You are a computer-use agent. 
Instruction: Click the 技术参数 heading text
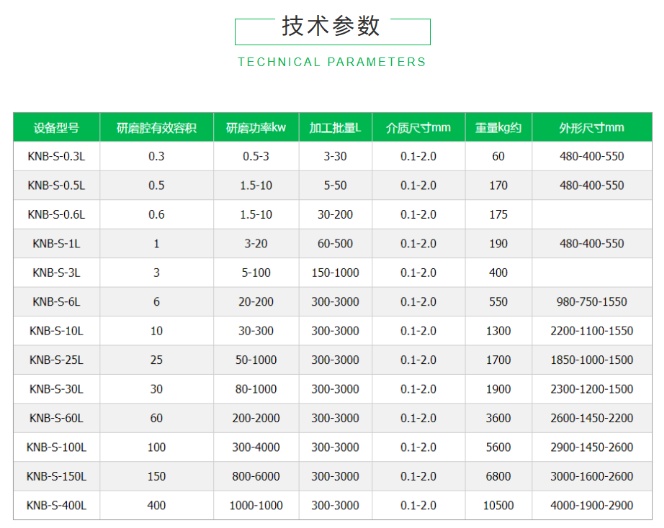click(x=331, y=27)
